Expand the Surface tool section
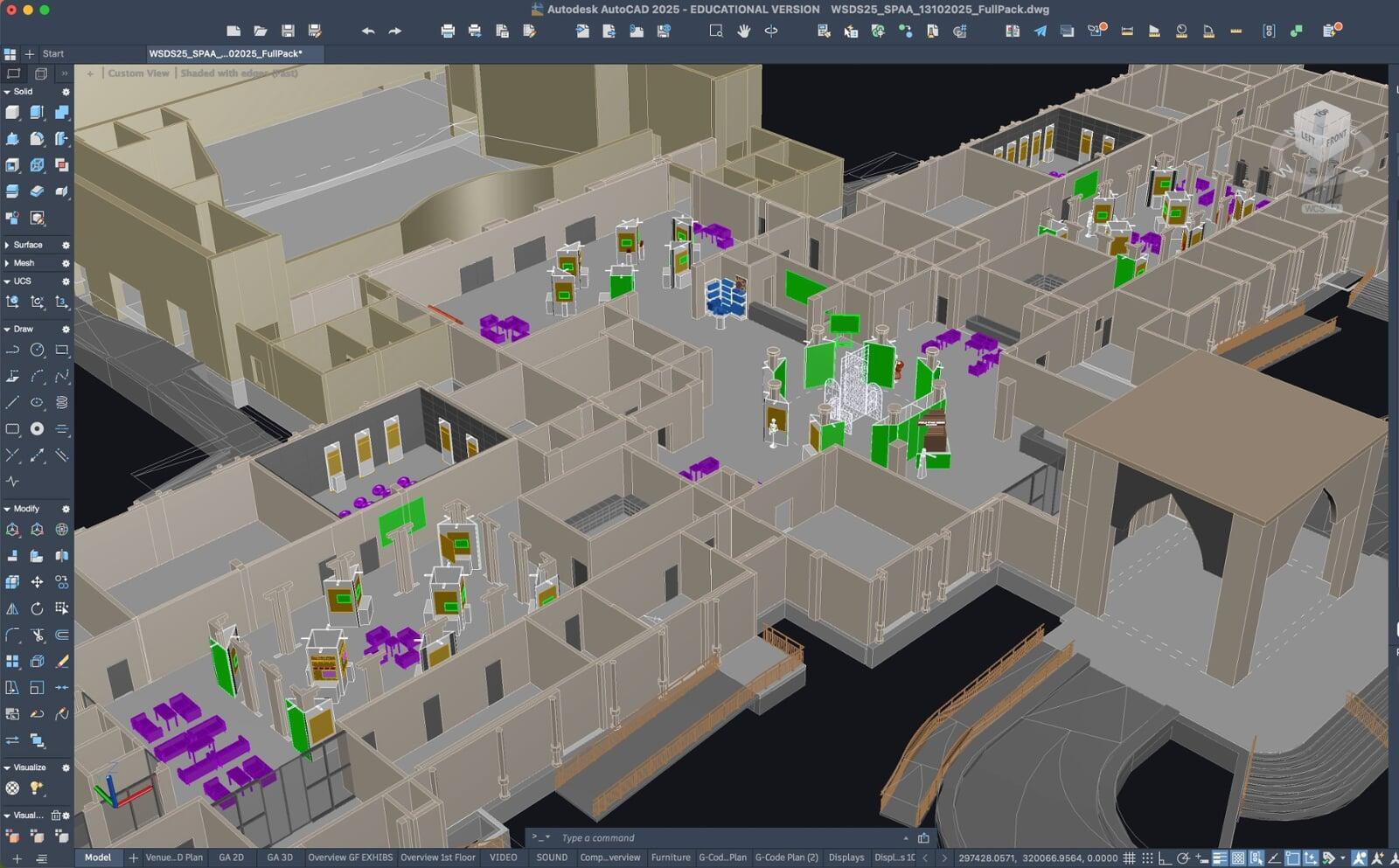Viewport: 1399px width, 868px height. [x=8, y=245]
